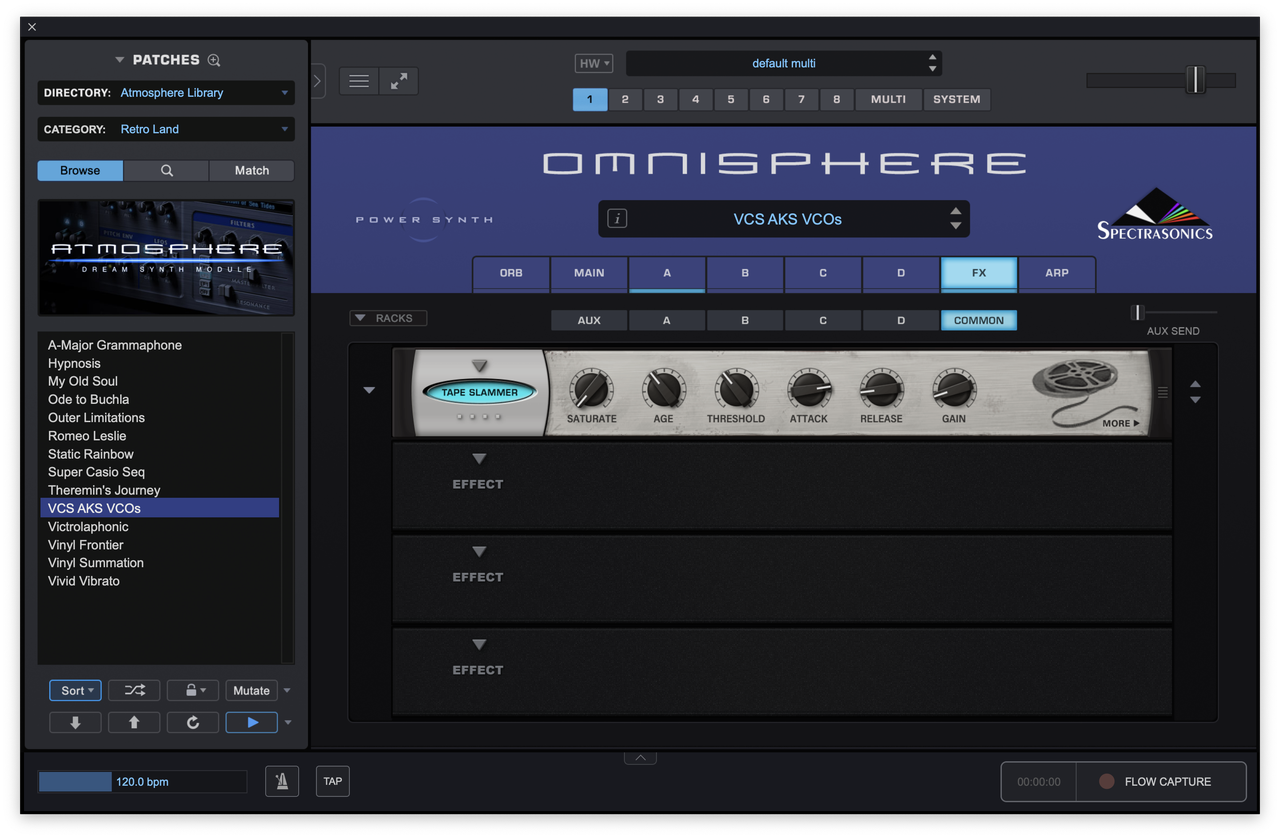Adjust the Release knob

tap(881, 389)
